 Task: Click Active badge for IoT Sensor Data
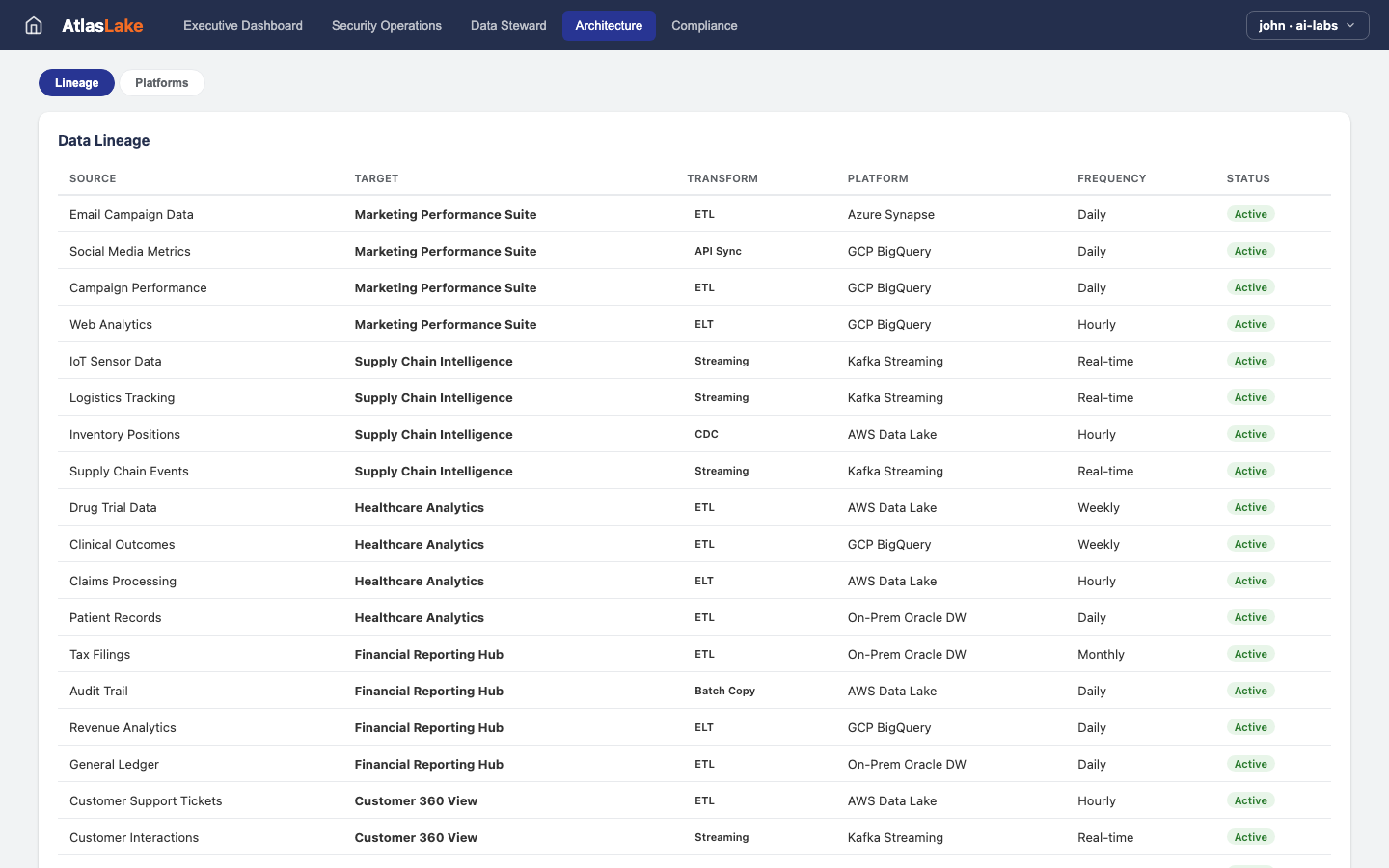click(x=1250, y=361)
